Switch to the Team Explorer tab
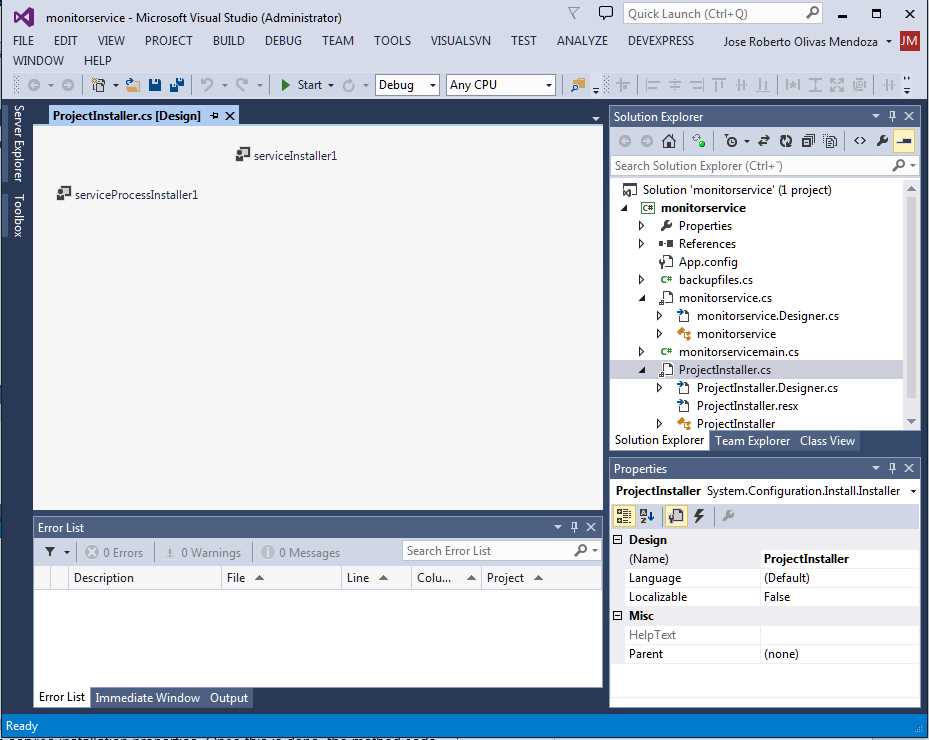929x740 pixels. click(752, 441)
